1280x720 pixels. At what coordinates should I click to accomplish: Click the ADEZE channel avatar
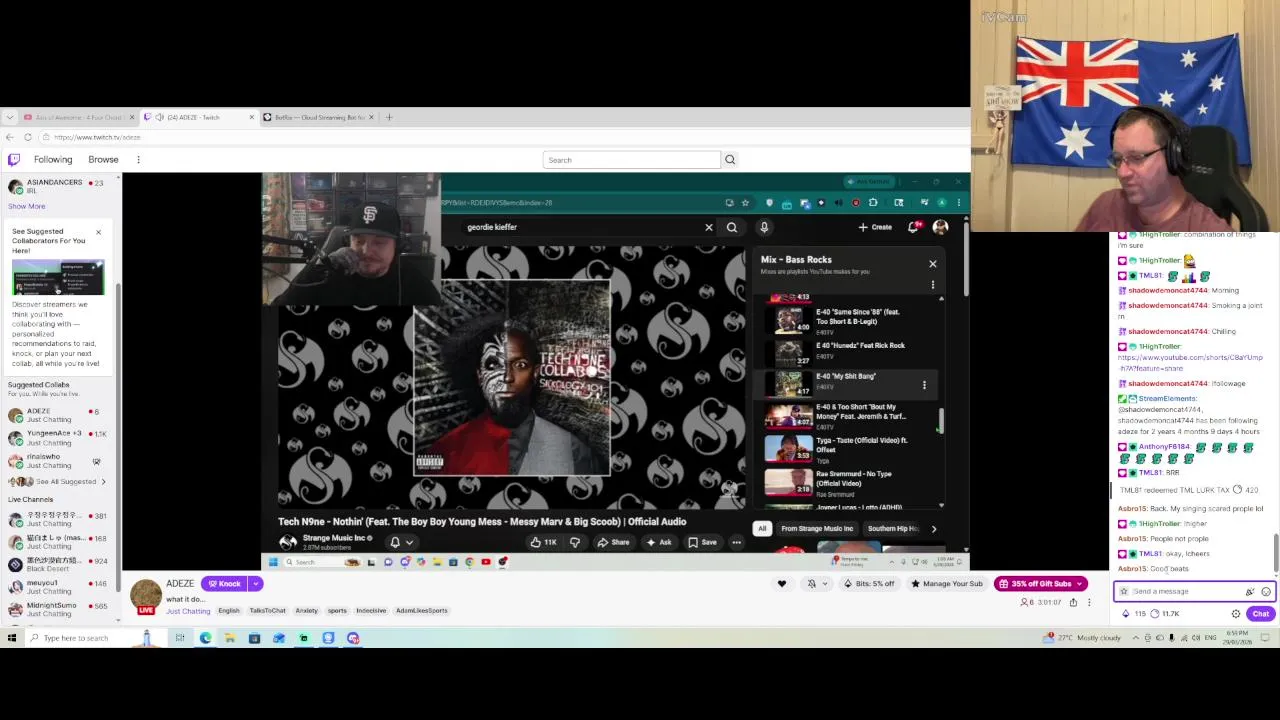pos(146,594)
